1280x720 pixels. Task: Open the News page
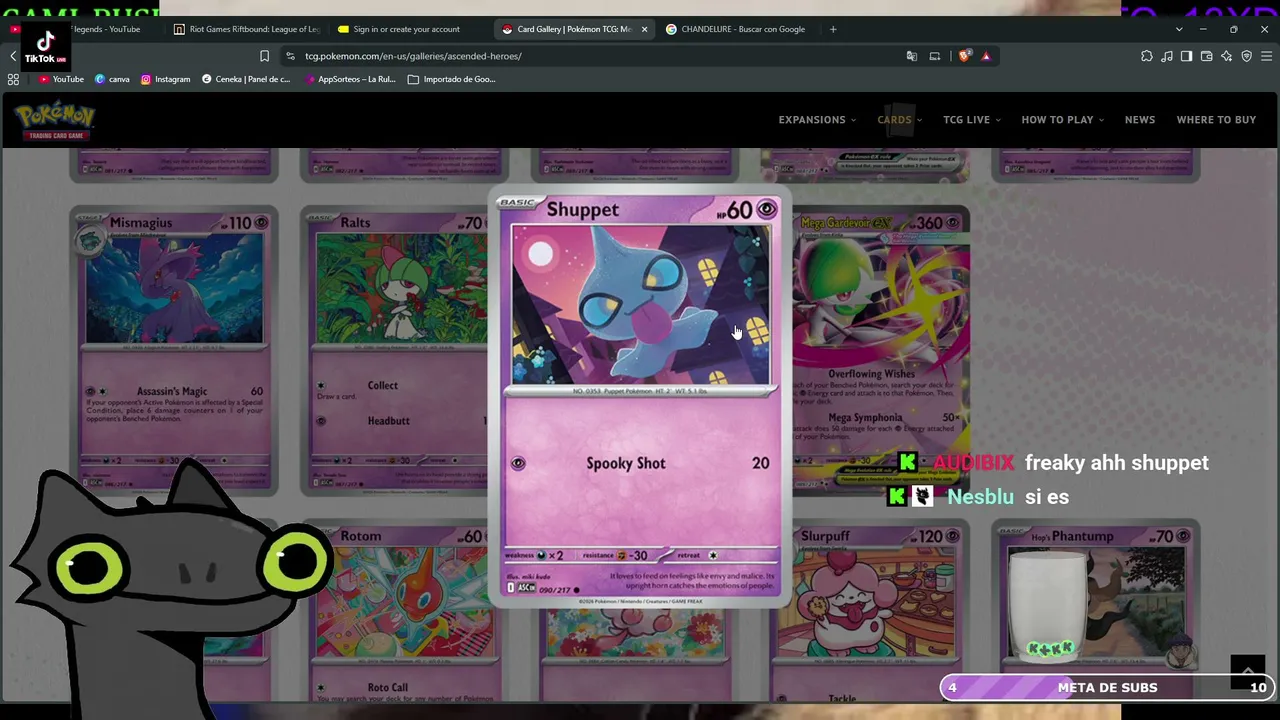click(x=1140, y=120)
